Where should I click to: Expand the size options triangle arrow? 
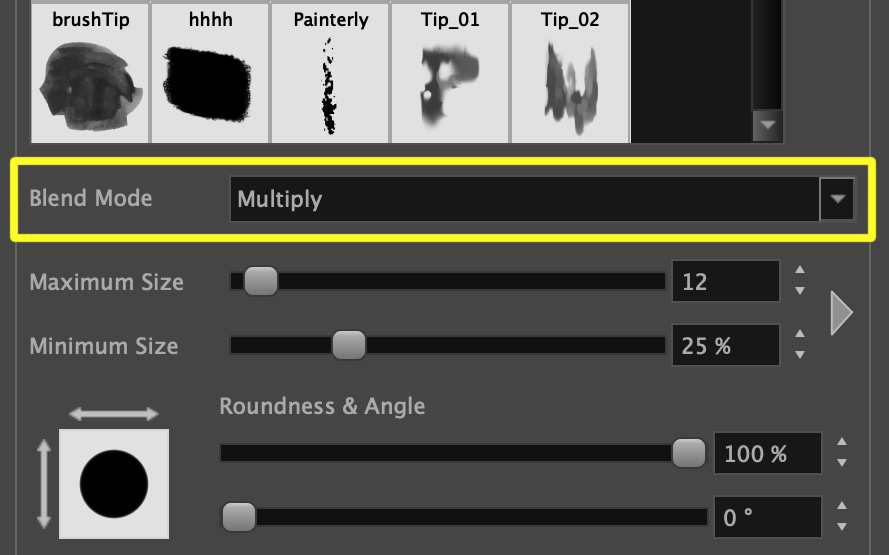click(x=841, y=314)
